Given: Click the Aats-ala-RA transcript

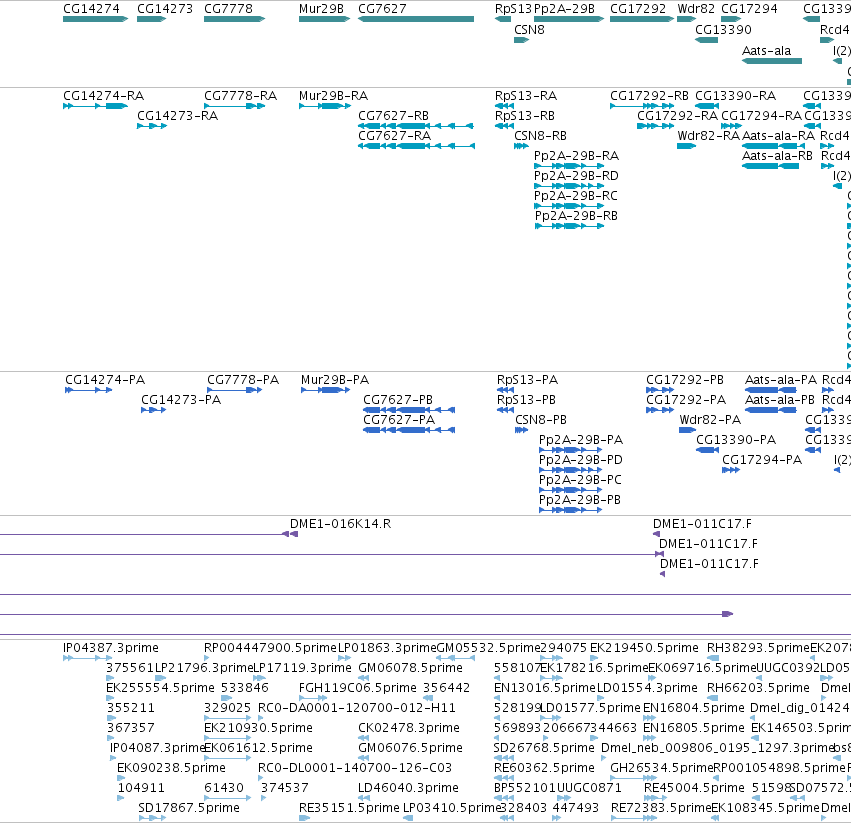Looking at the screenshot, I should coord(773,146).
